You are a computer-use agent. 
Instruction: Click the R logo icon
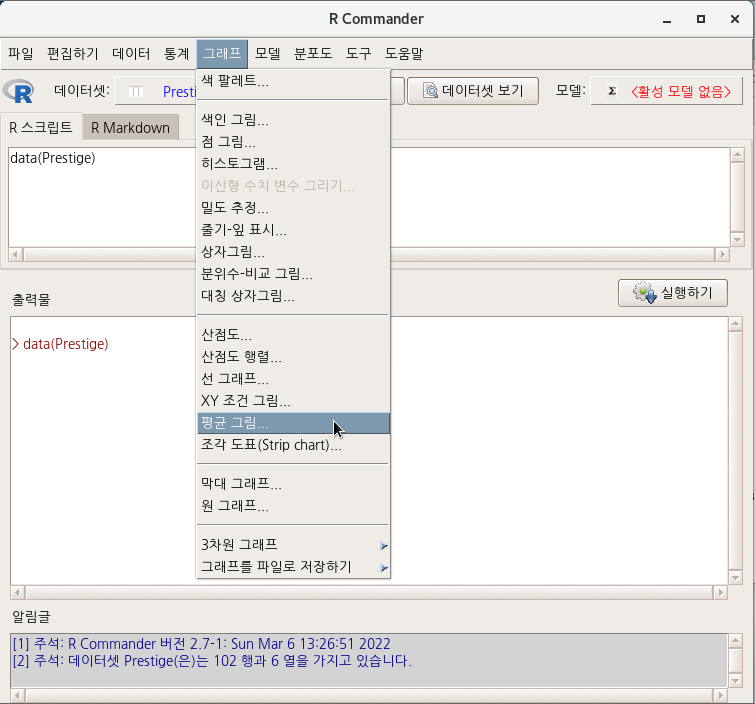click(x=19, y=91)
